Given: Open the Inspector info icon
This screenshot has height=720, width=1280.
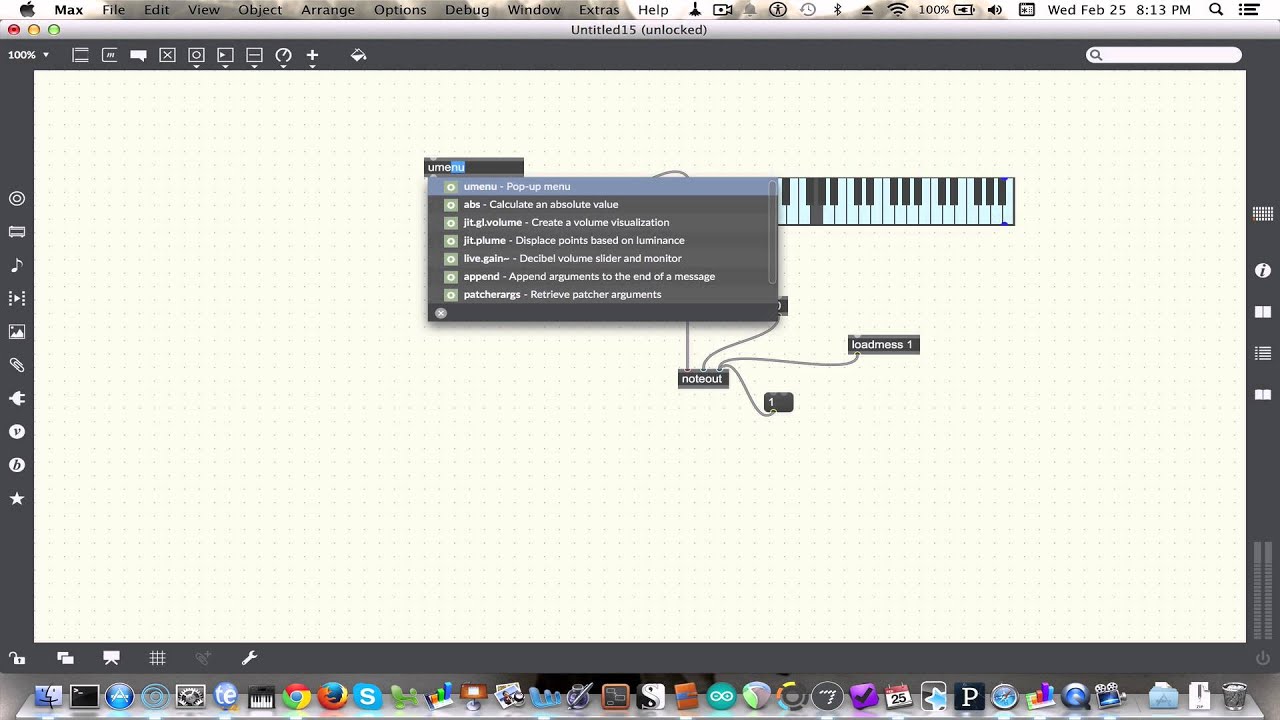Looking at the screenshot, I should click(1263, 271).
